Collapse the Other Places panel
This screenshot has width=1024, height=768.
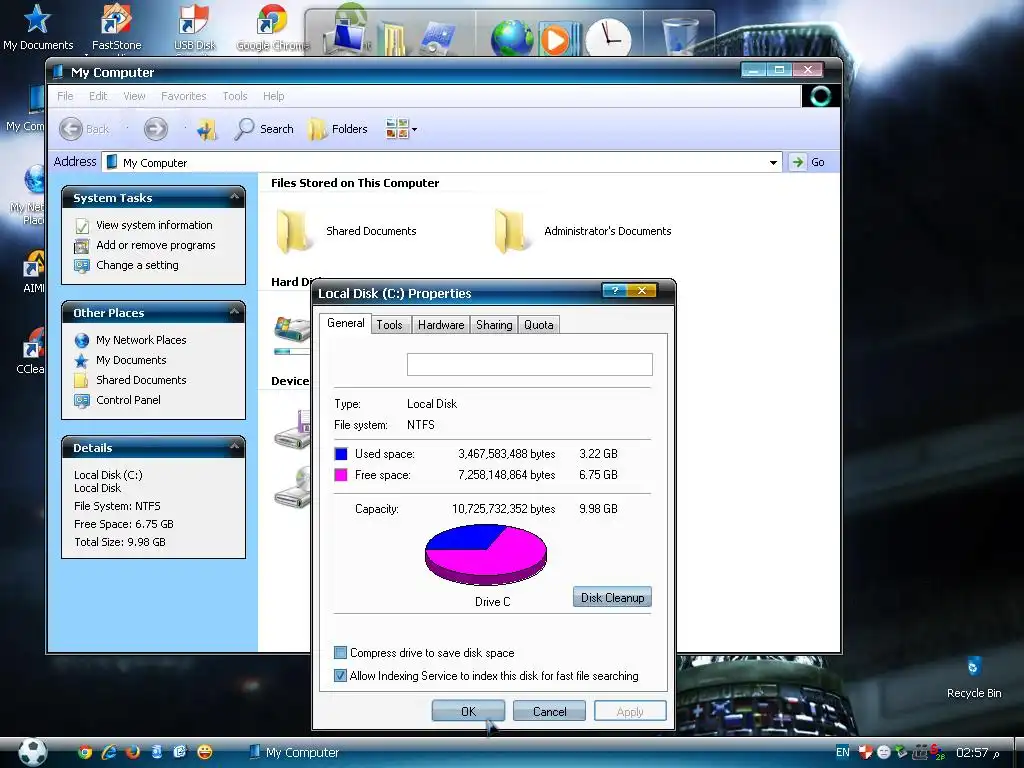pyautogui.click(x=234, y=312)
